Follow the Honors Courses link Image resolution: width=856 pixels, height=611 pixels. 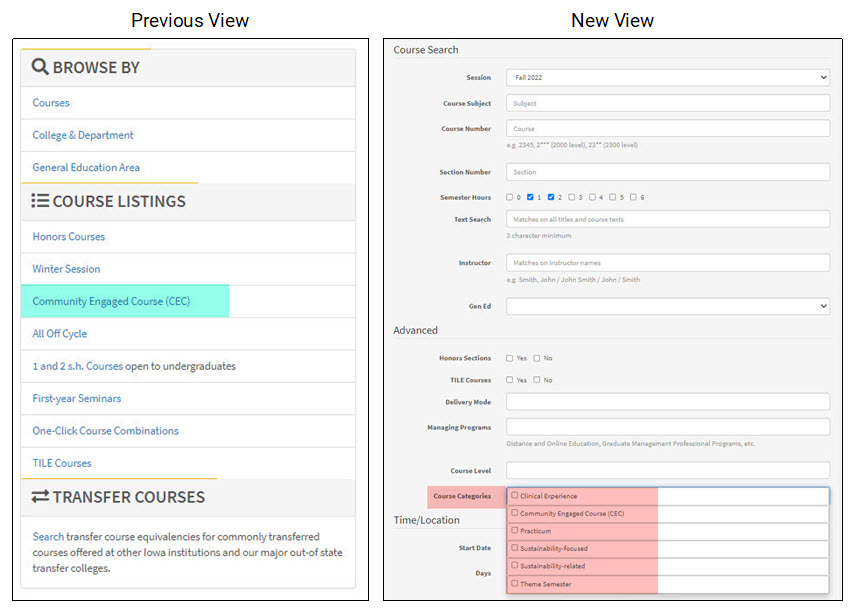[x=68, y=236]
